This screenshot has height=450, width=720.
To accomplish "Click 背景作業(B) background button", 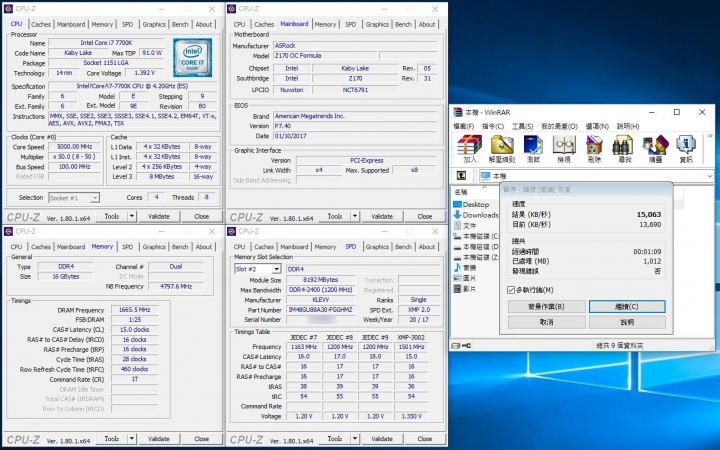I will click(x=546, y=306).
